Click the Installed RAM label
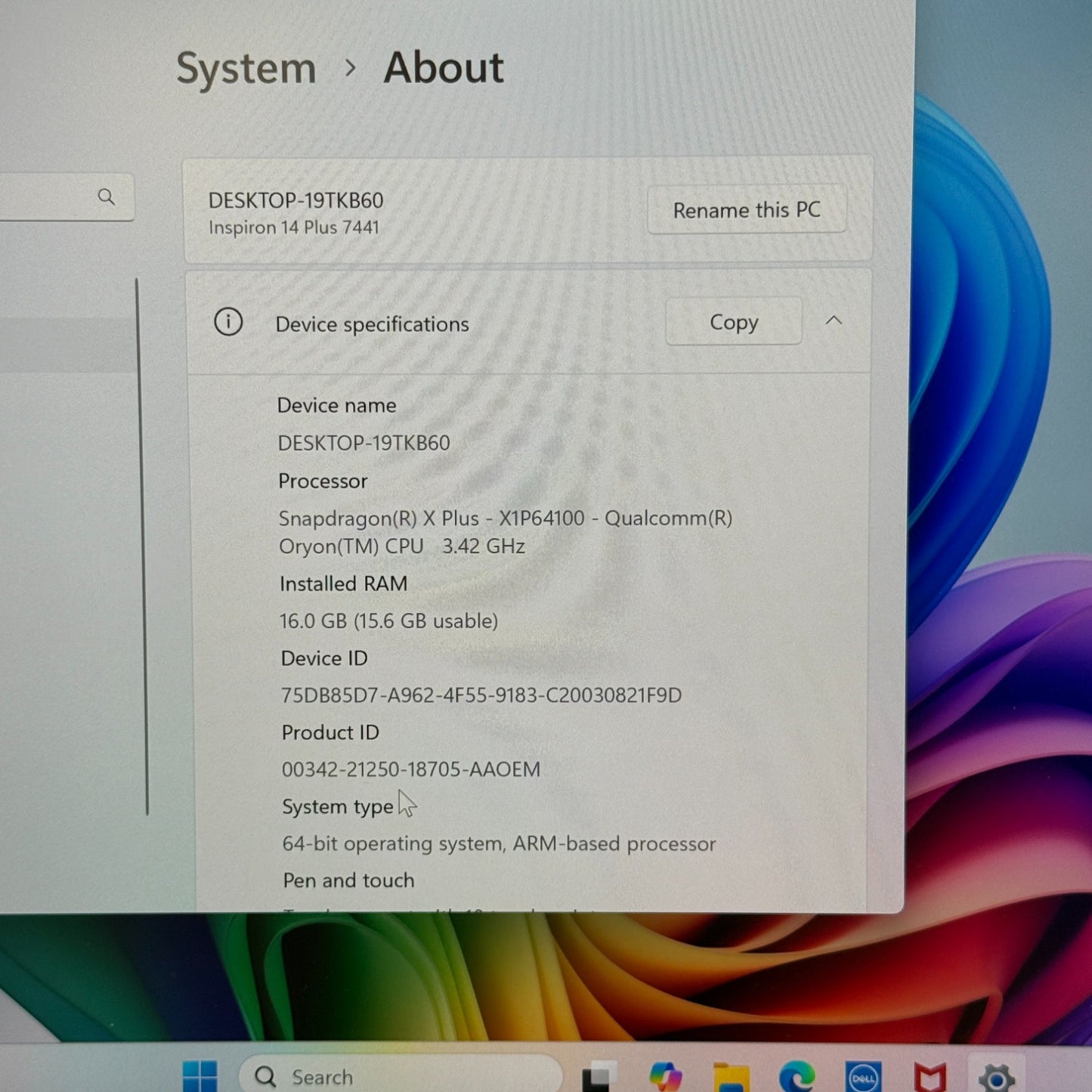 coord(344,583)
